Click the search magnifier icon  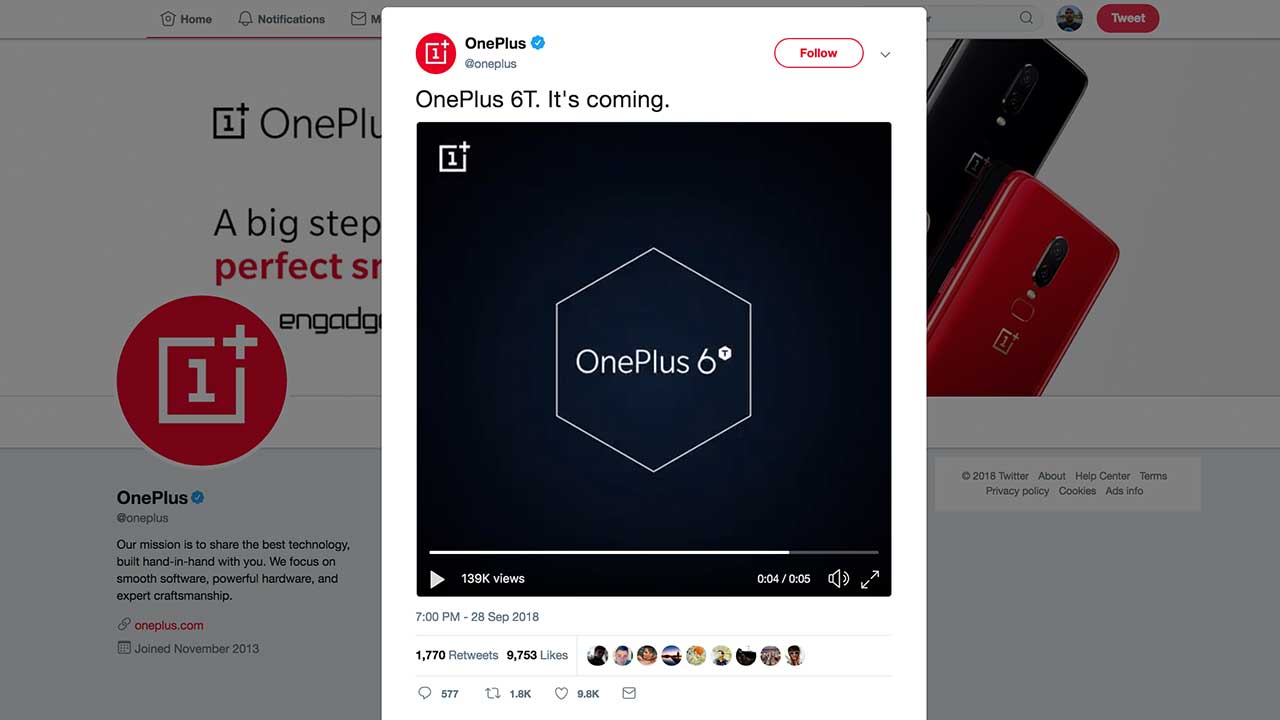[1026, 18]
